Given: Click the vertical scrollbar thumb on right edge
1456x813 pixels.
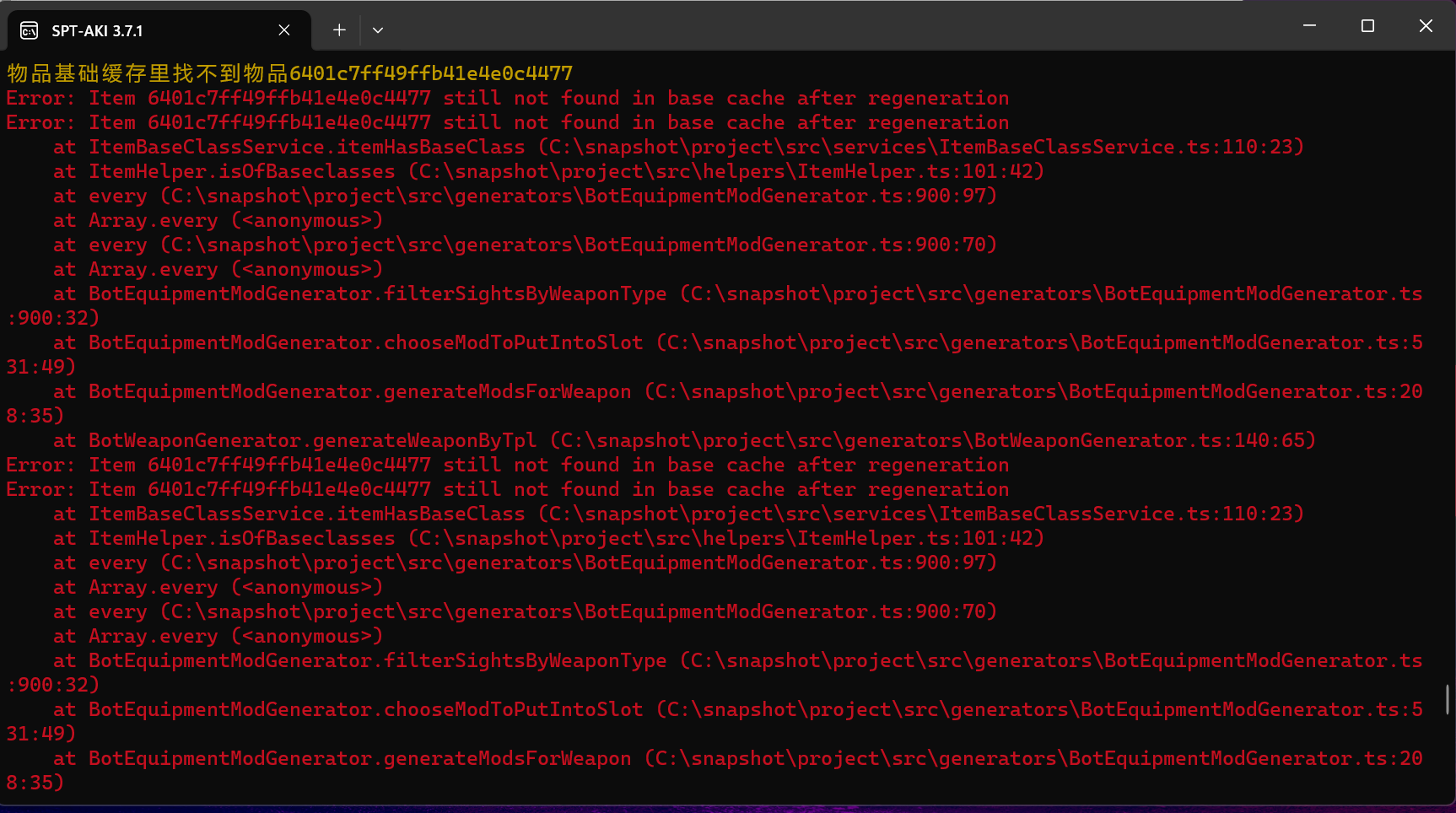Looking at the screenshot, I should click(1448, 699).
